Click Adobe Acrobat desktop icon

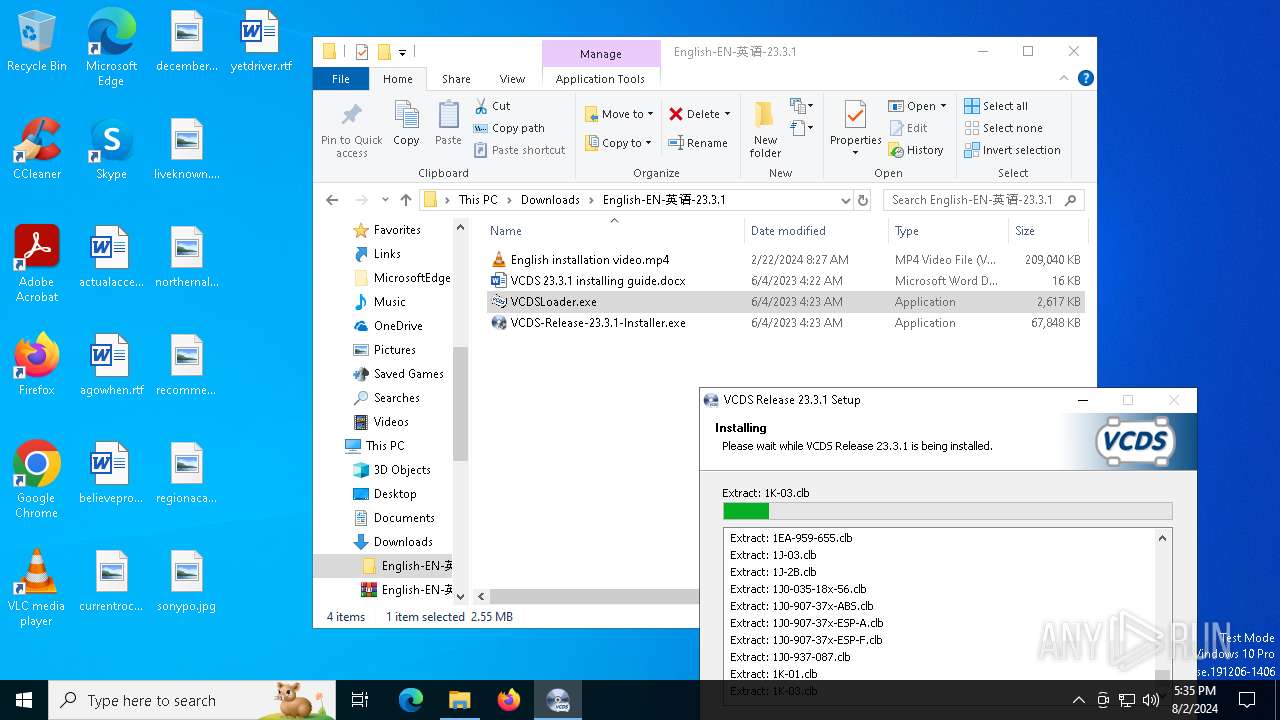coord(37,264)
